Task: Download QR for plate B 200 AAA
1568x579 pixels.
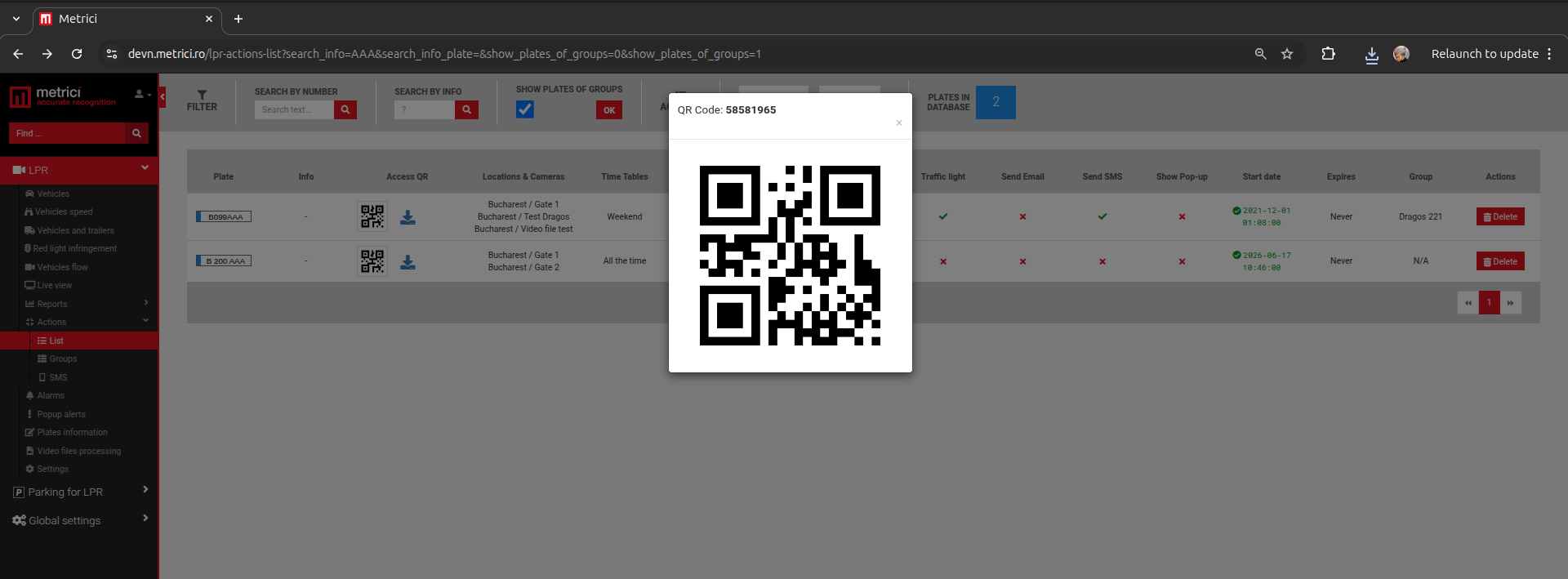Action: click(x=408, y=262)
